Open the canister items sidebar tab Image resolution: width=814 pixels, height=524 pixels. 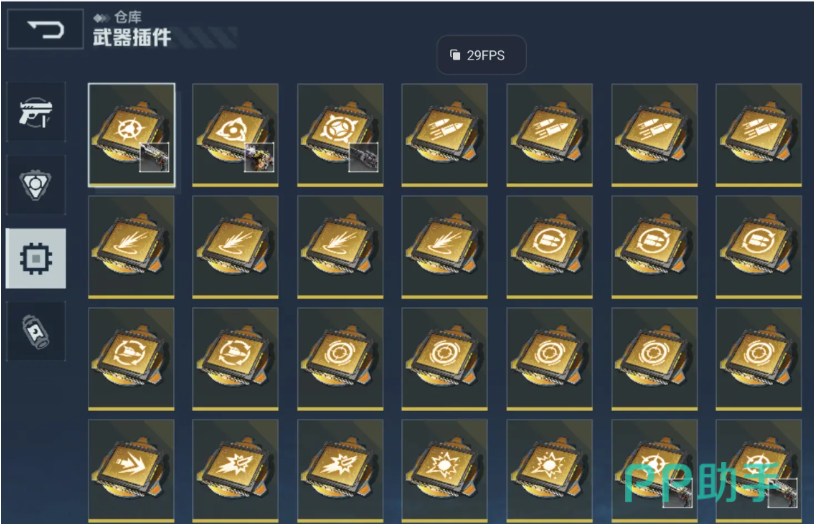click(36, 331)
